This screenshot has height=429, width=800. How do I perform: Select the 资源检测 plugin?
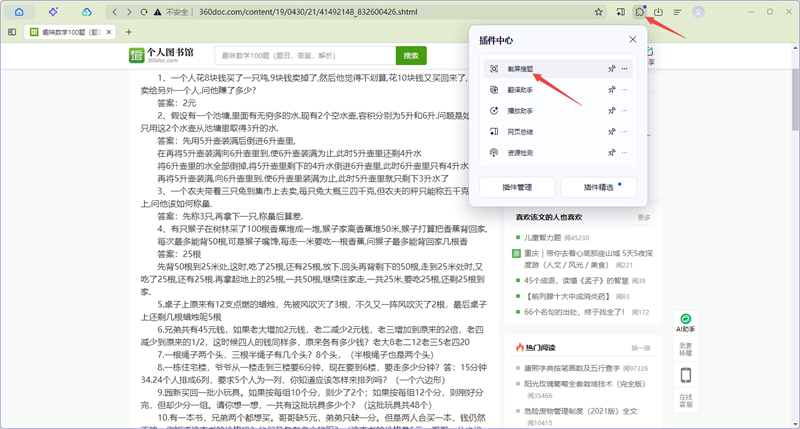point(558,153)
